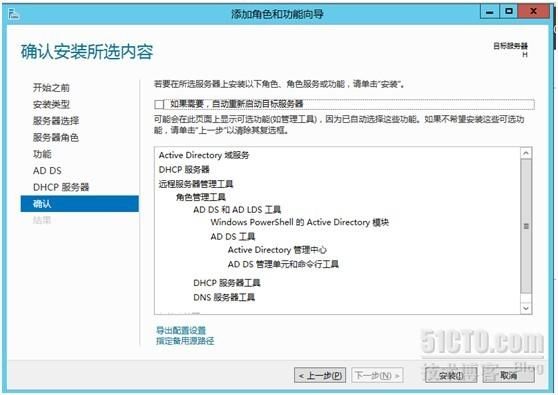Close the 添加角色和功能向导 window

[x=533, y=12]
